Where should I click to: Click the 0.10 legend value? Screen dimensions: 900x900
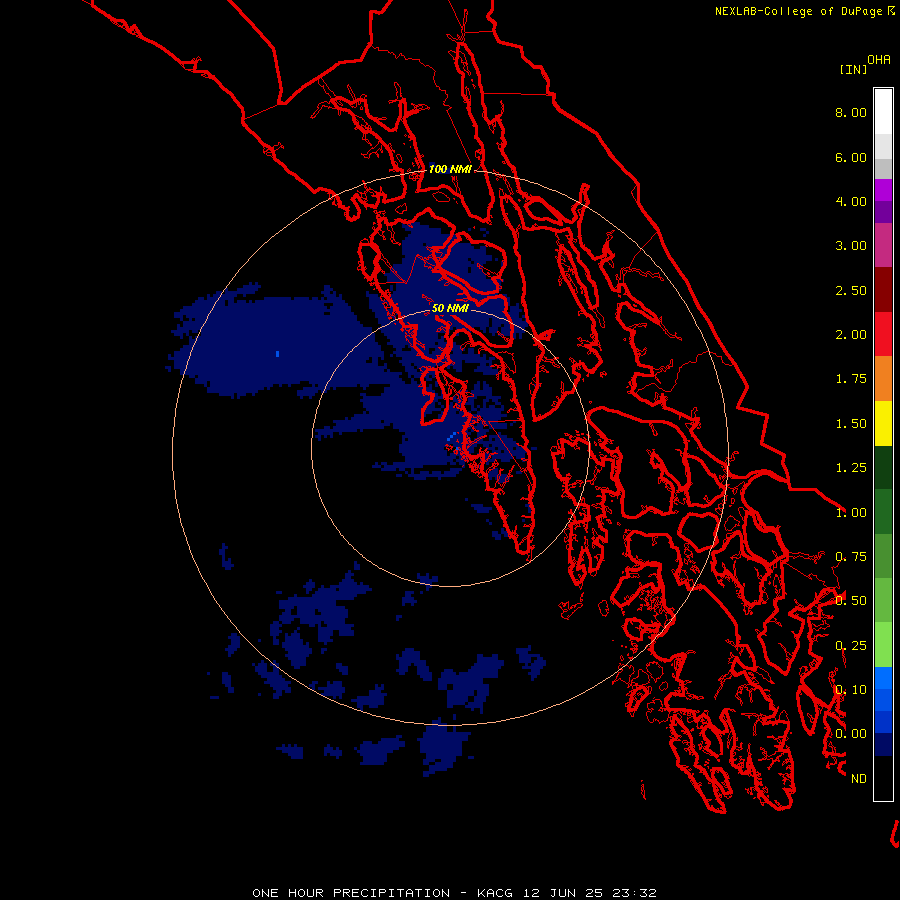coord(851,690)
